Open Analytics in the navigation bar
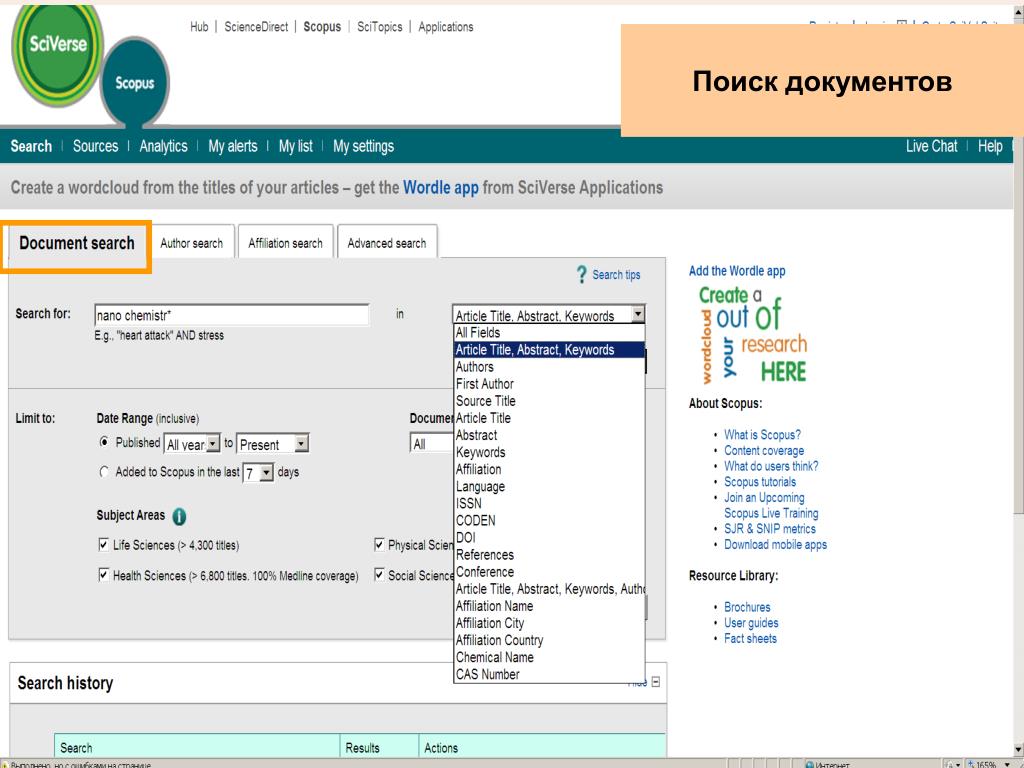This screenshot has width=1024, height=768. 163,146
